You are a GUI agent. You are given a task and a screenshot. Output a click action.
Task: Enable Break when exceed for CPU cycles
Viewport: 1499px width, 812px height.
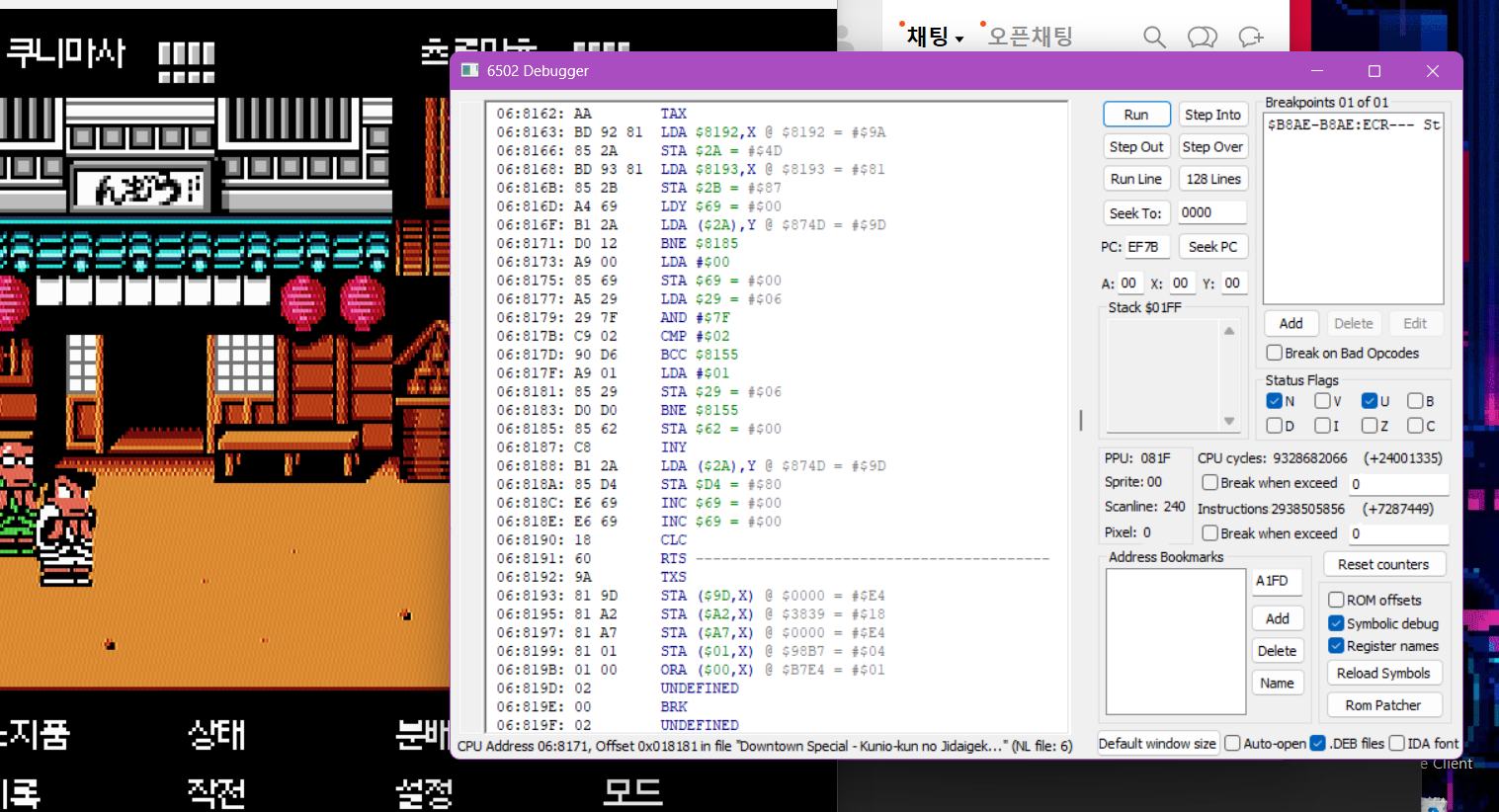click(x=1209, y=483)
